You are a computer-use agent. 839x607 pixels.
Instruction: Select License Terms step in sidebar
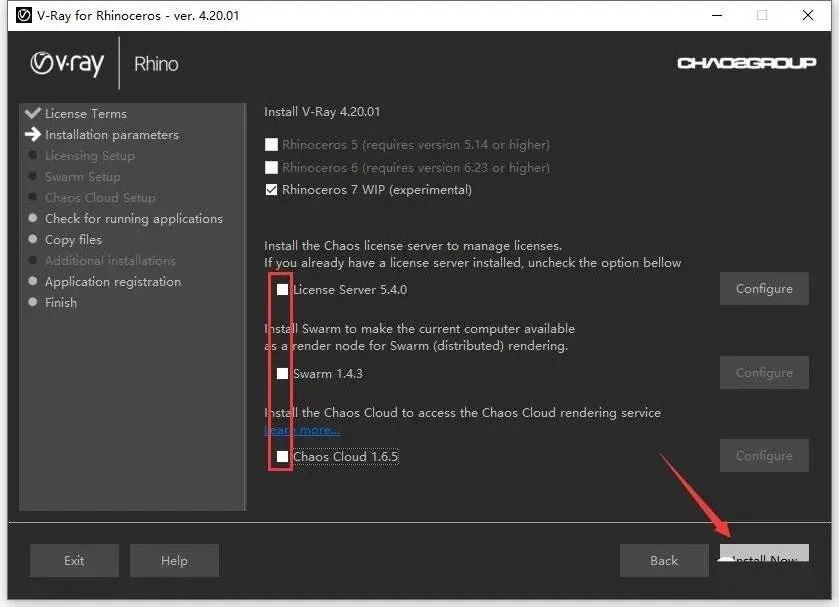tap(86, 113)
